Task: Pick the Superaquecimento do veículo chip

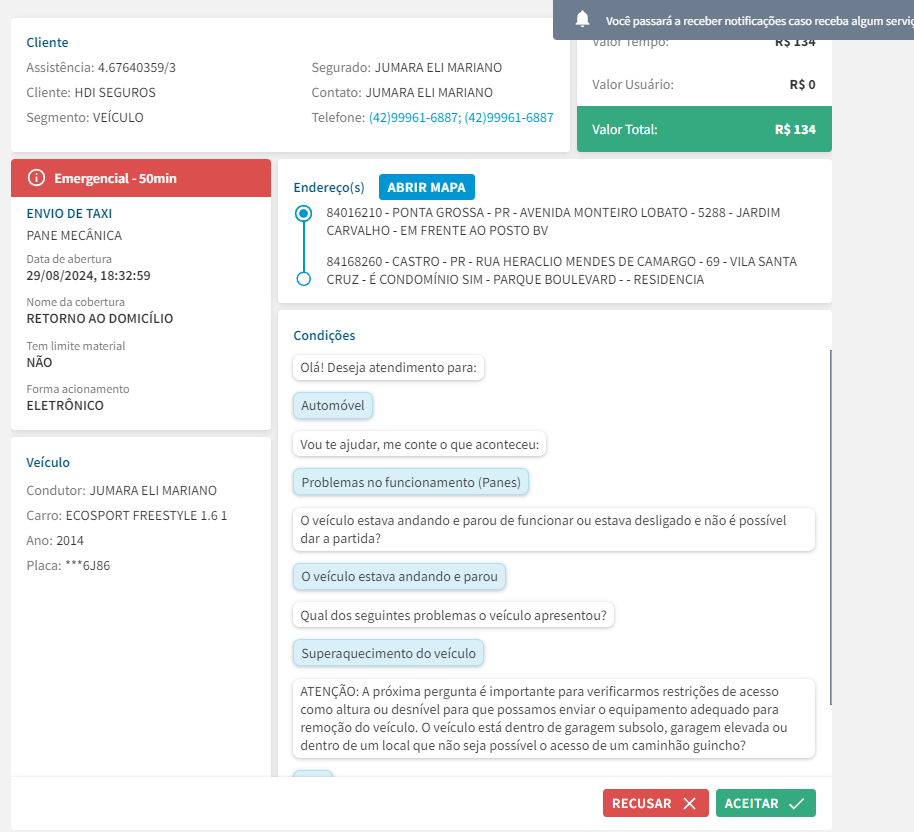Action: 390,654
